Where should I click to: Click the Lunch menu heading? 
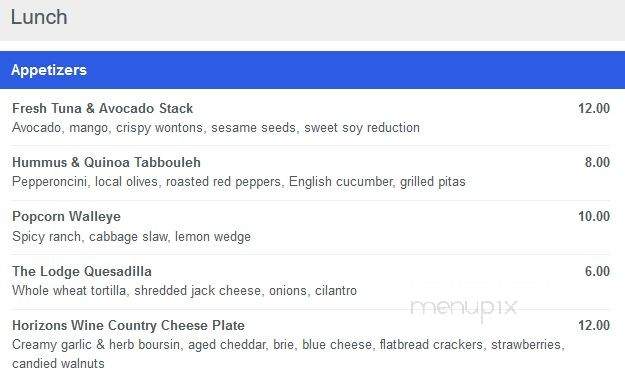click(39, 17)
